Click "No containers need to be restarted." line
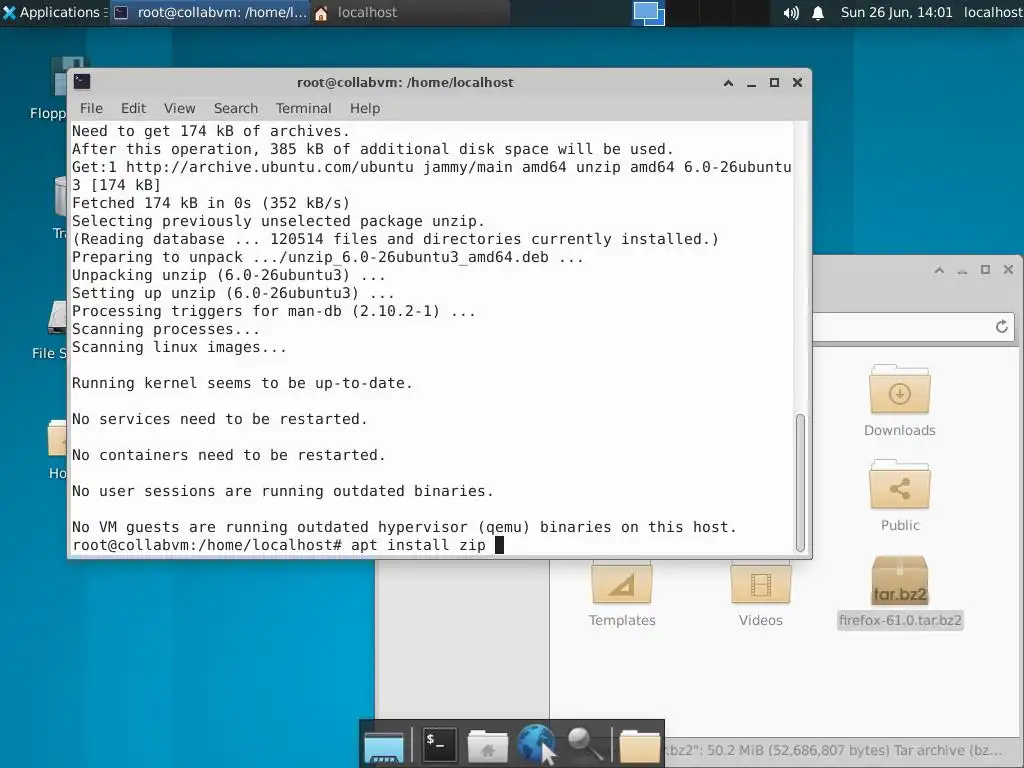This screenshot has width=1024, height=768. pos(229,455)
